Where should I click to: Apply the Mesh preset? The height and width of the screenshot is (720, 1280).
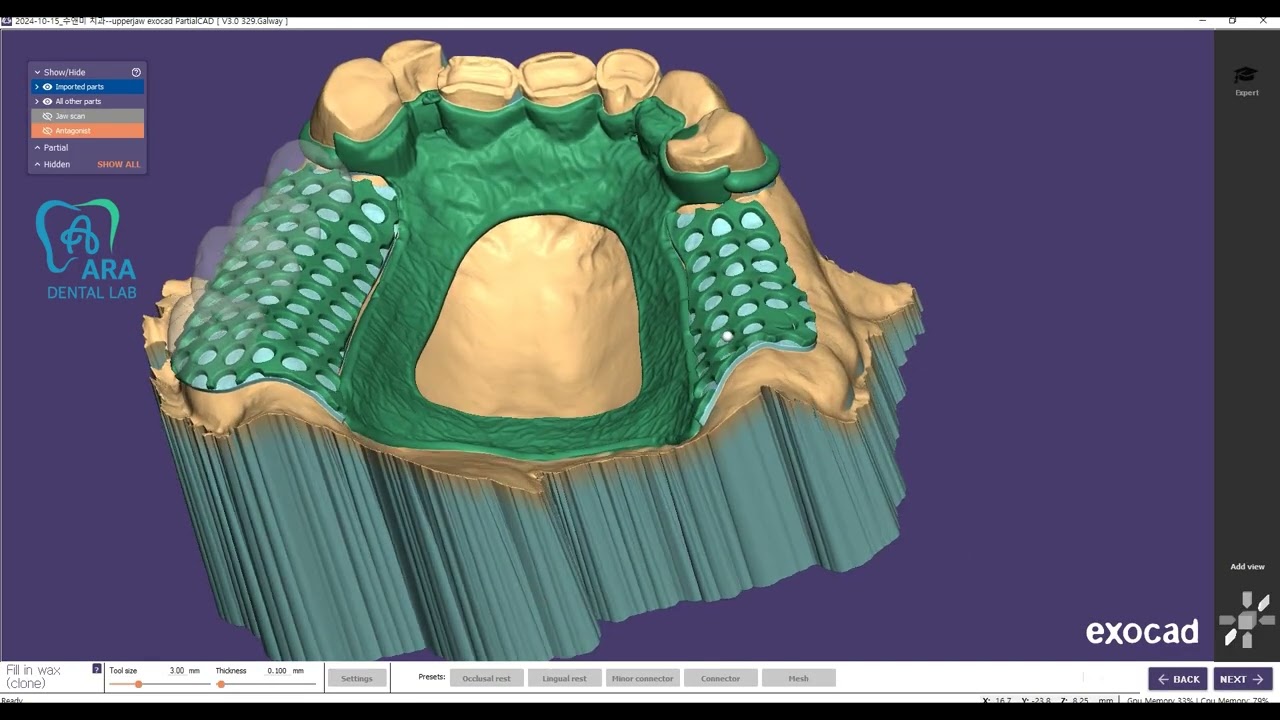coord(798,678)
